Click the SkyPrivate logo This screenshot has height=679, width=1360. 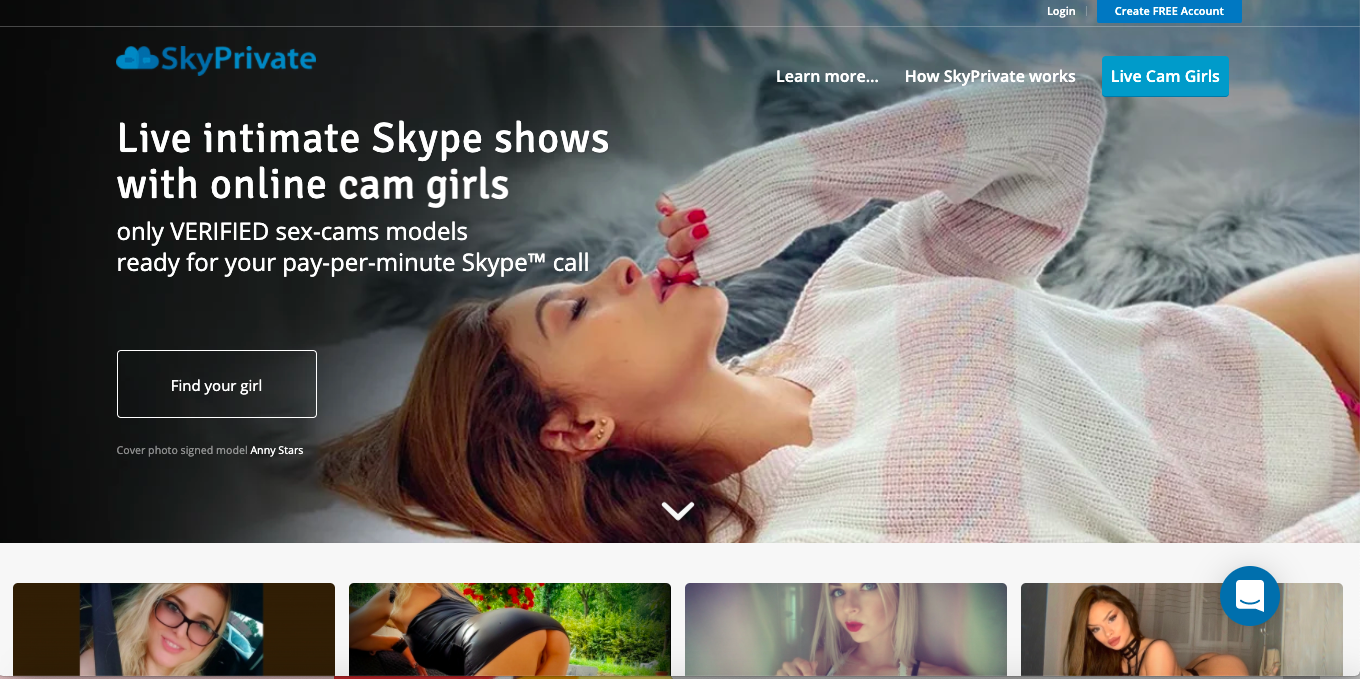(216, 60)
